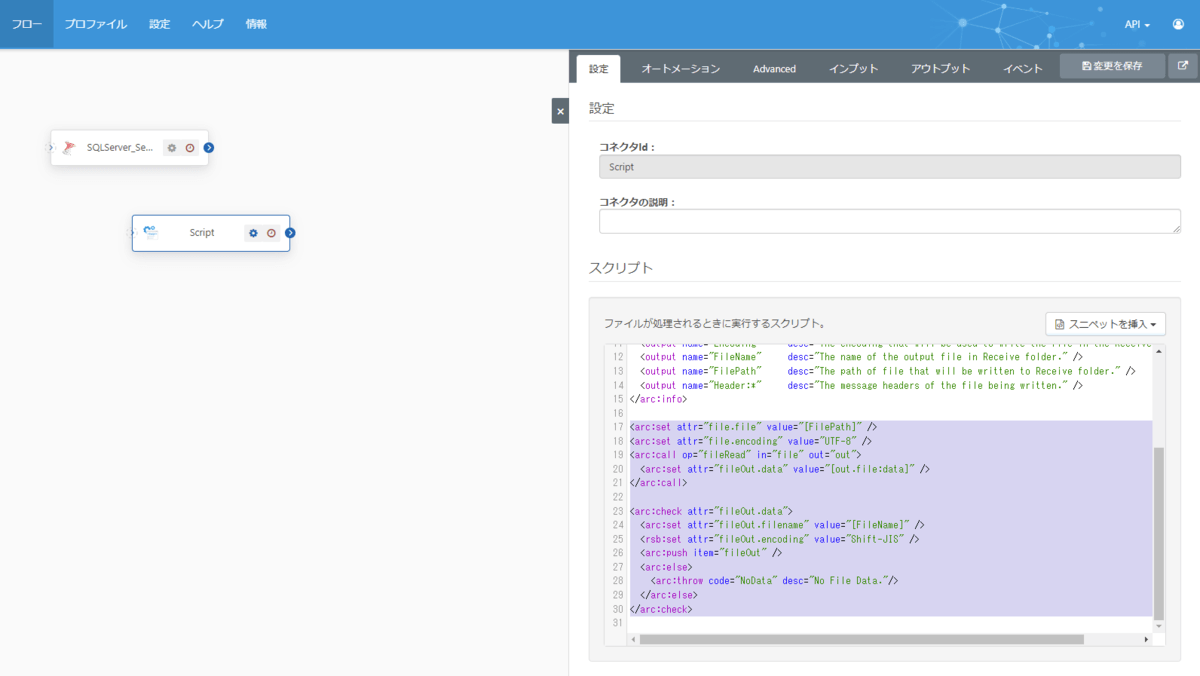
Task: Select the Advanced tab
Action: [774, 69]
